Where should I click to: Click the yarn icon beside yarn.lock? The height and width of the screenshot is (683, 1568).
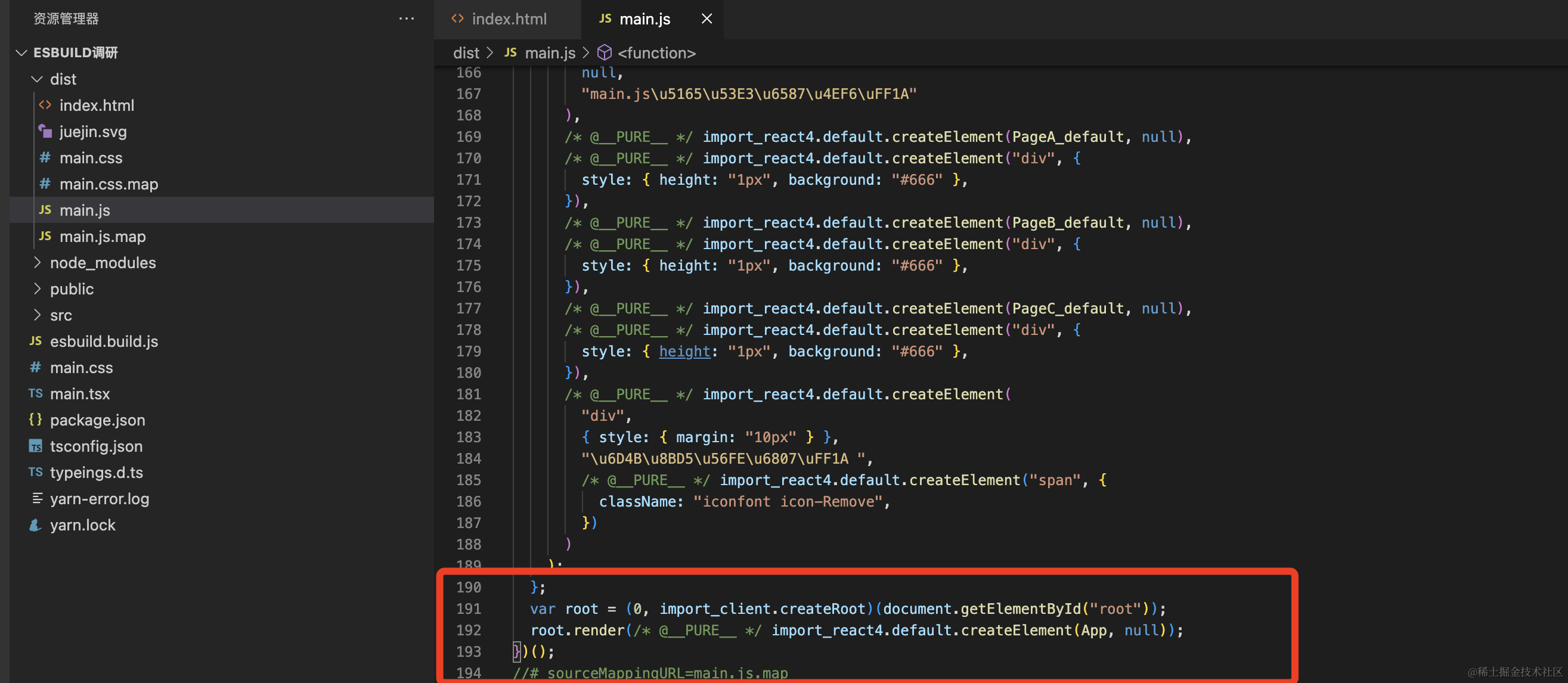point(36,524)
